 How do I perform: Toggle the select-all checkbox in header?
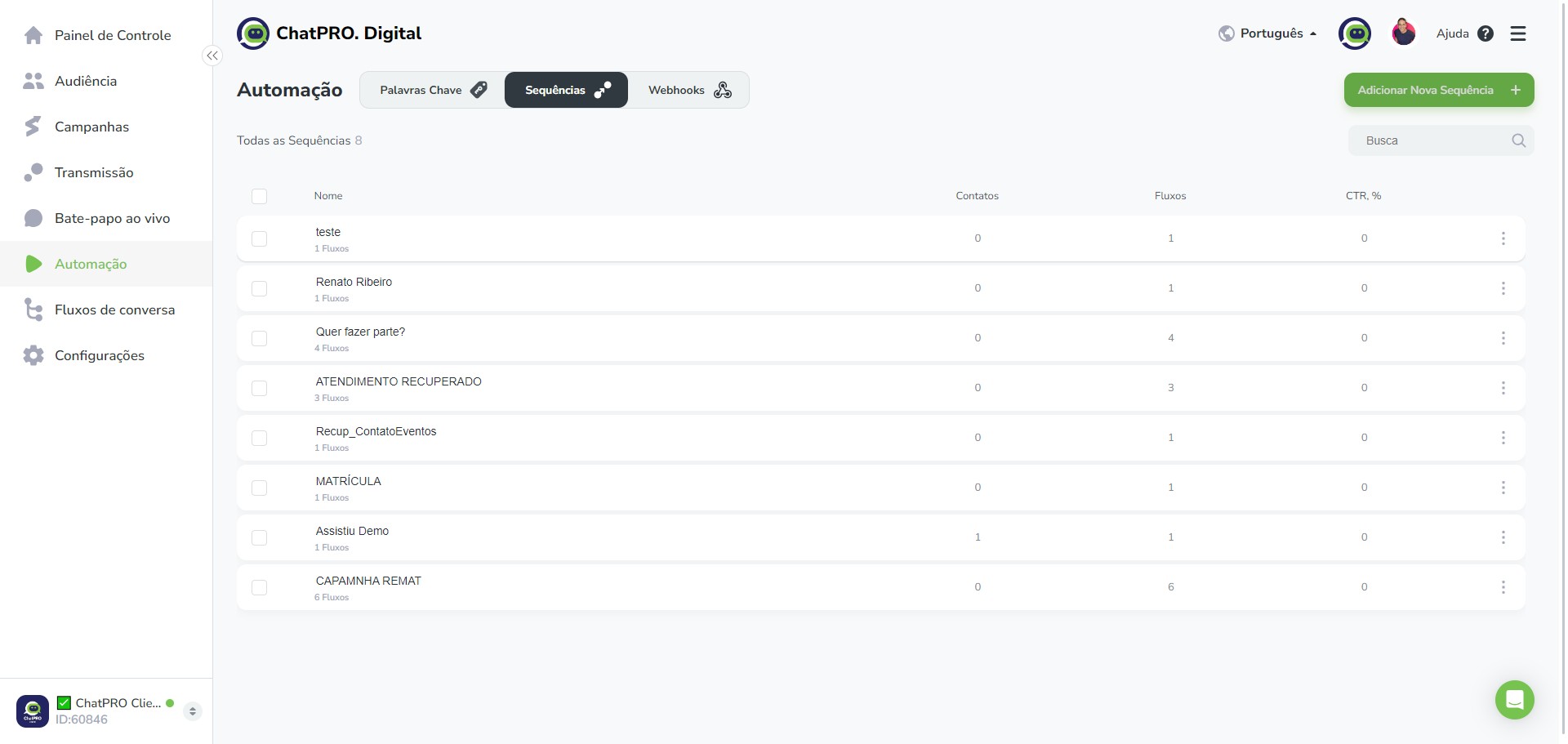click(260, 196)
